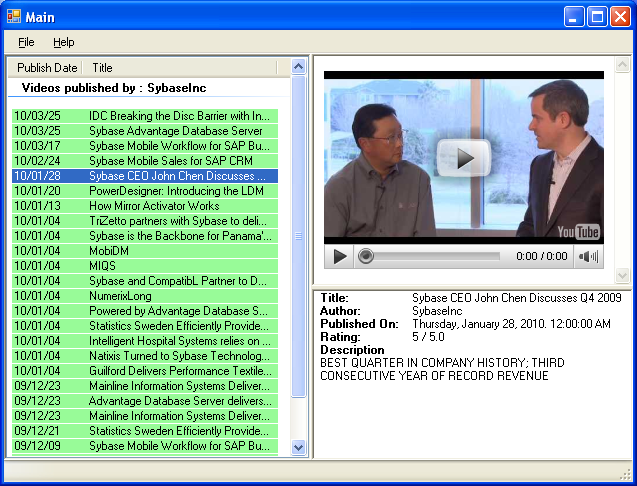
Task: Select 10/01/04 Statistics Sweden video
Action: (x=145, y=326)
